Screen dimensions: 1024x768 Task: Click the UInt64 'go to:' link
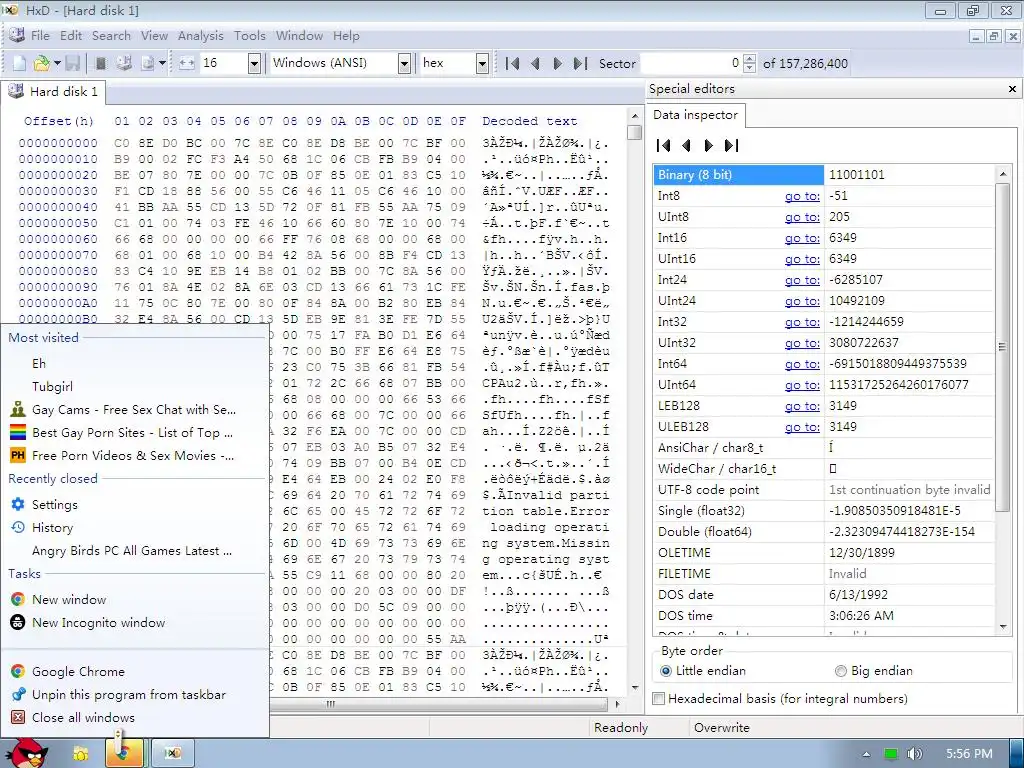coord(802,385)
